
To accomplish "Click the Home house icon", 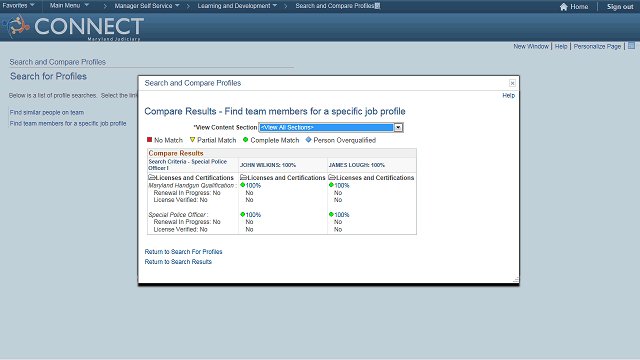I will click(563, 7).
